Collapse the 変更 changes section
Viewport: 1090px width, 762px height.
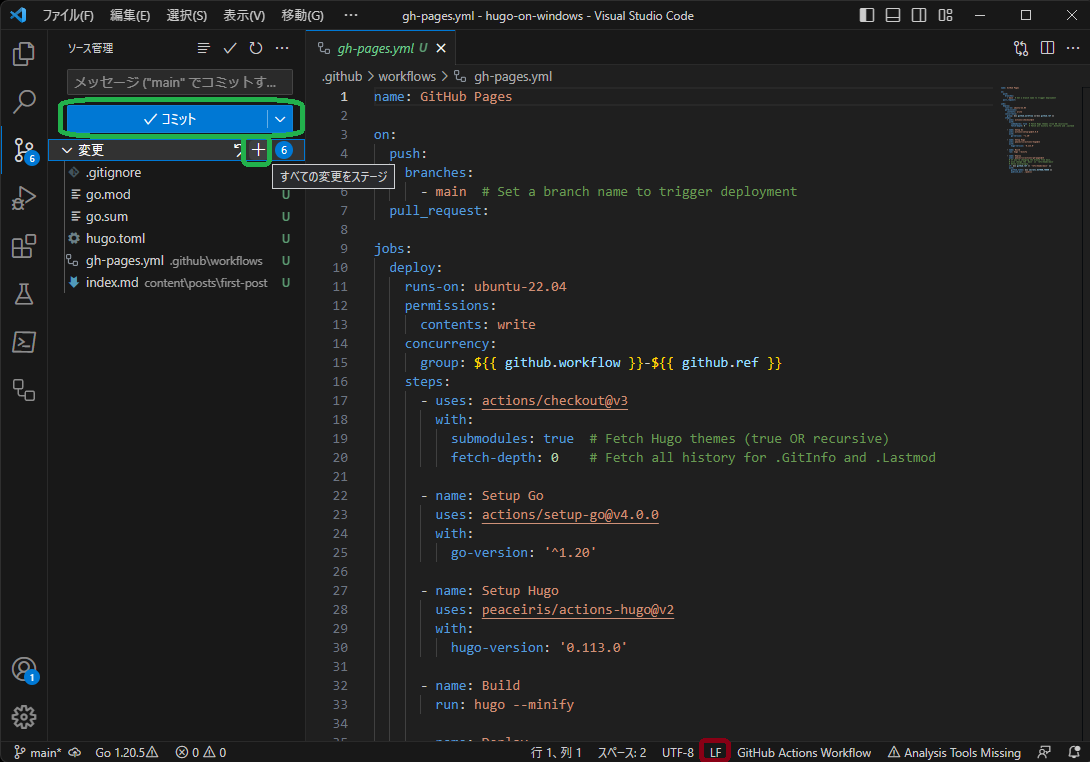click(x=67, y=150)
